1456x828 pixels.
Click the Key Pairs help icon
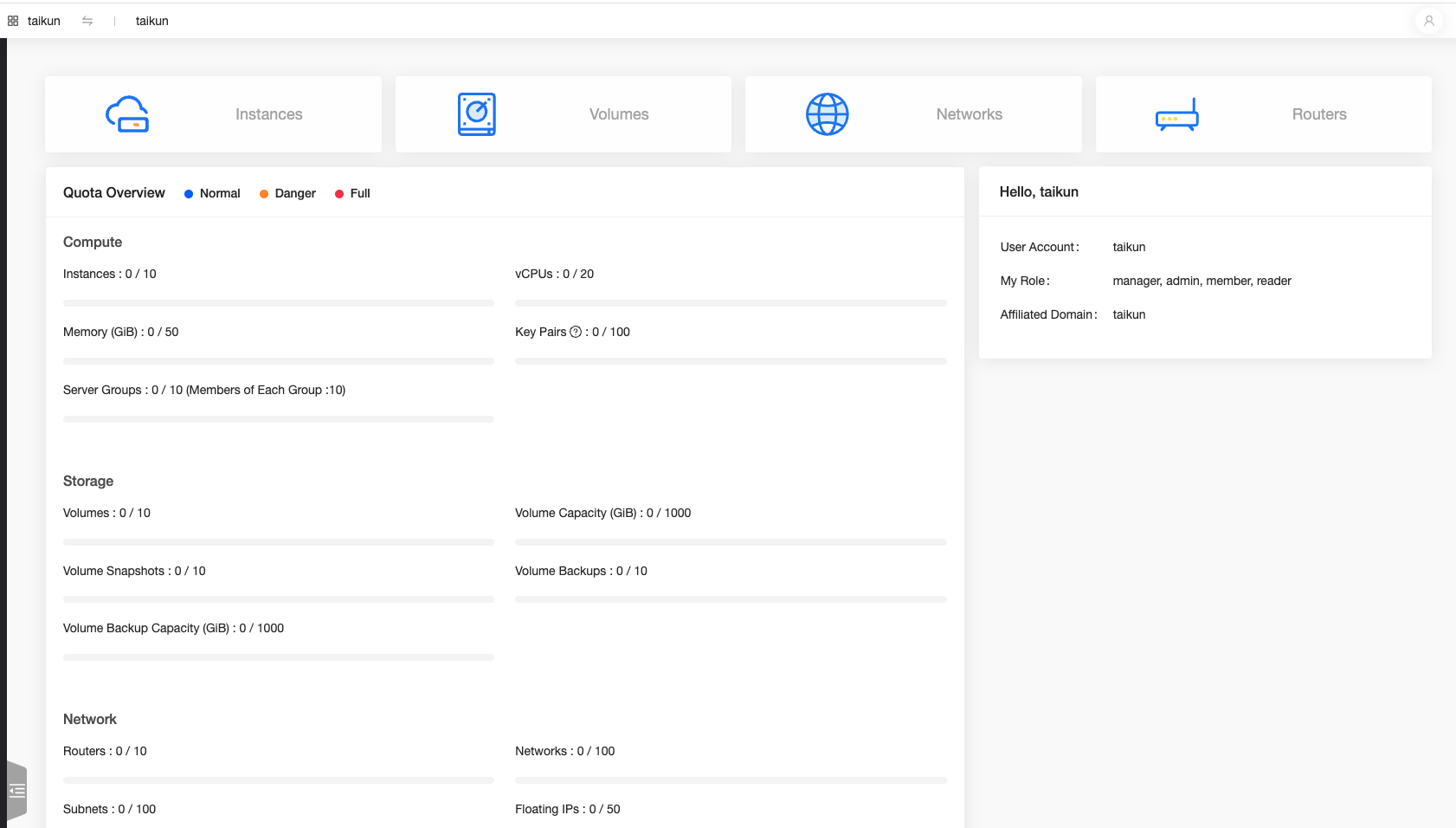click(x=576, y=332)
